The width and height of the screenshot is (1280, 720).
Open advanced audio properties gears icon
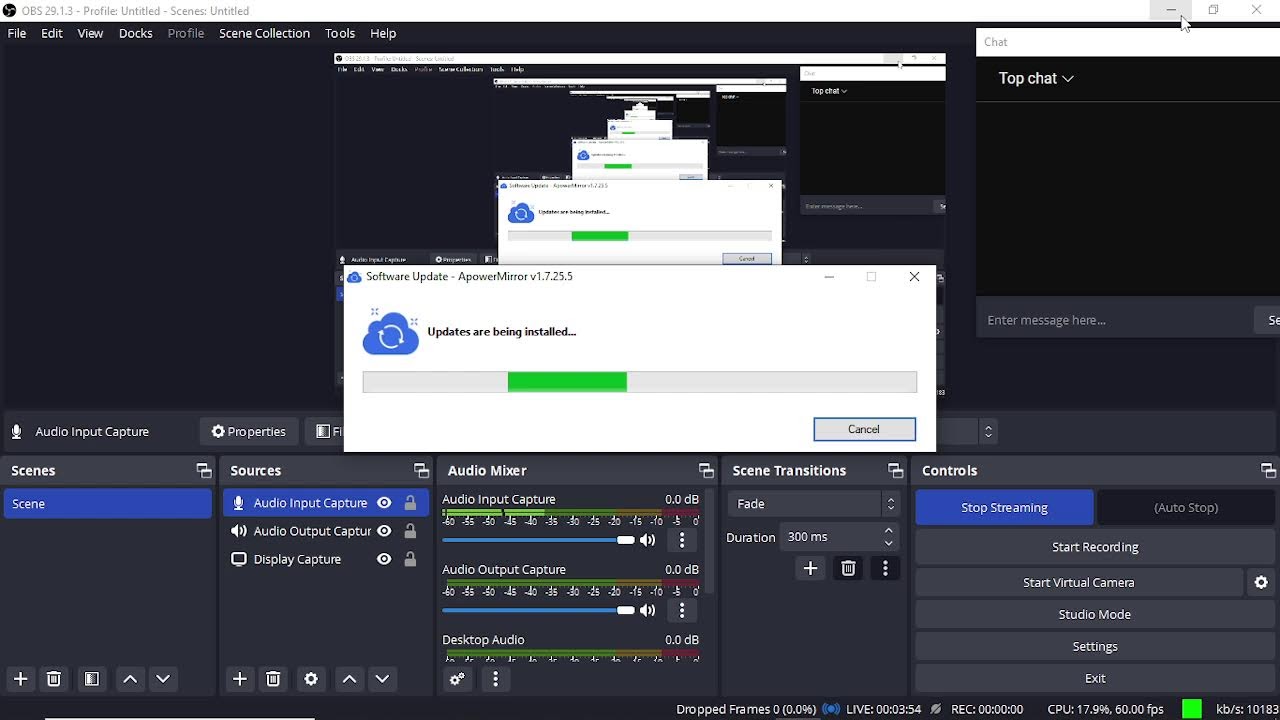pos(457,679)
